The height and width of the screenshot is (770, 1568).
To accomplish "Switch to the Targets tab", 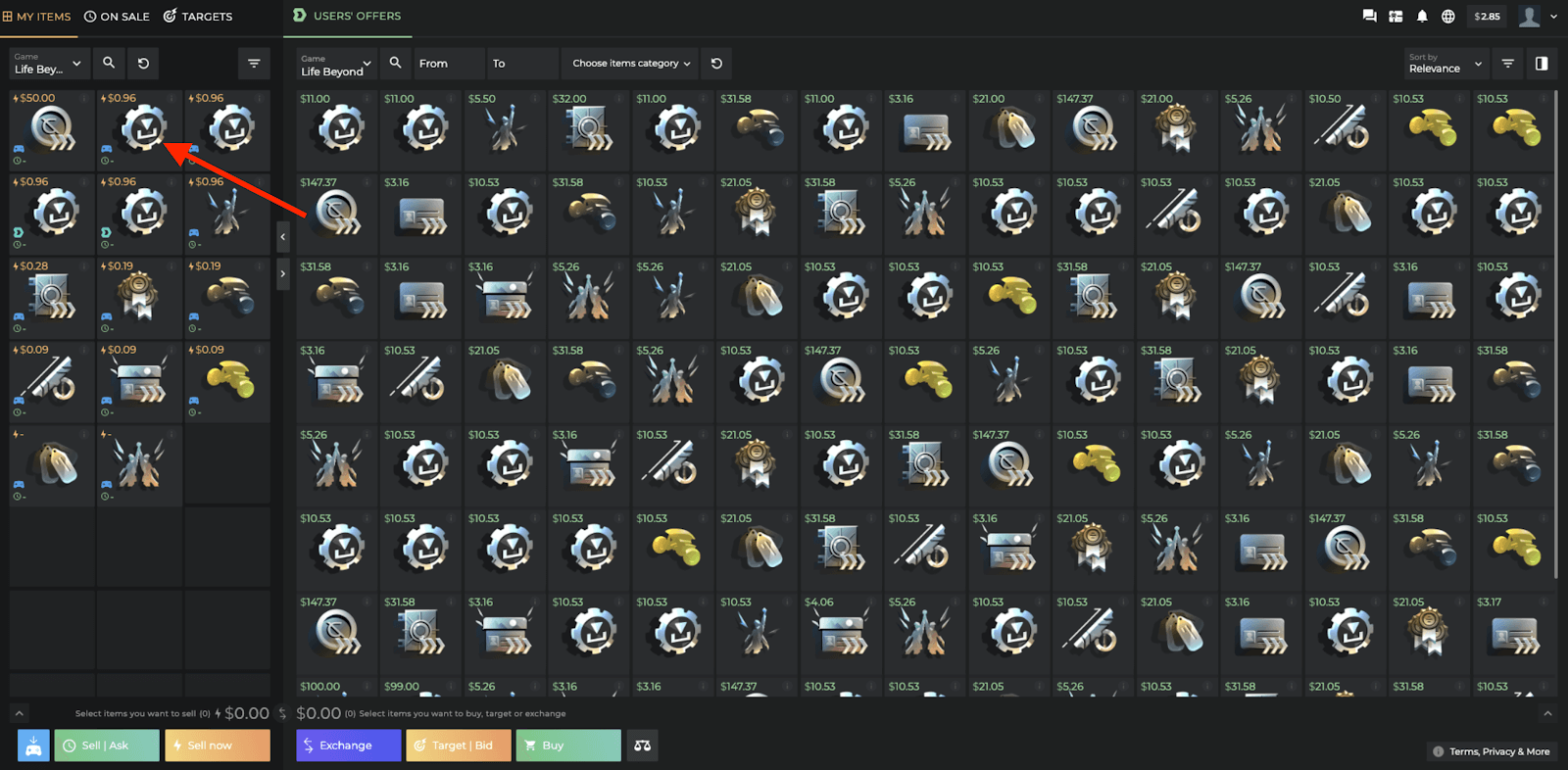I will [x=197, y=16].
